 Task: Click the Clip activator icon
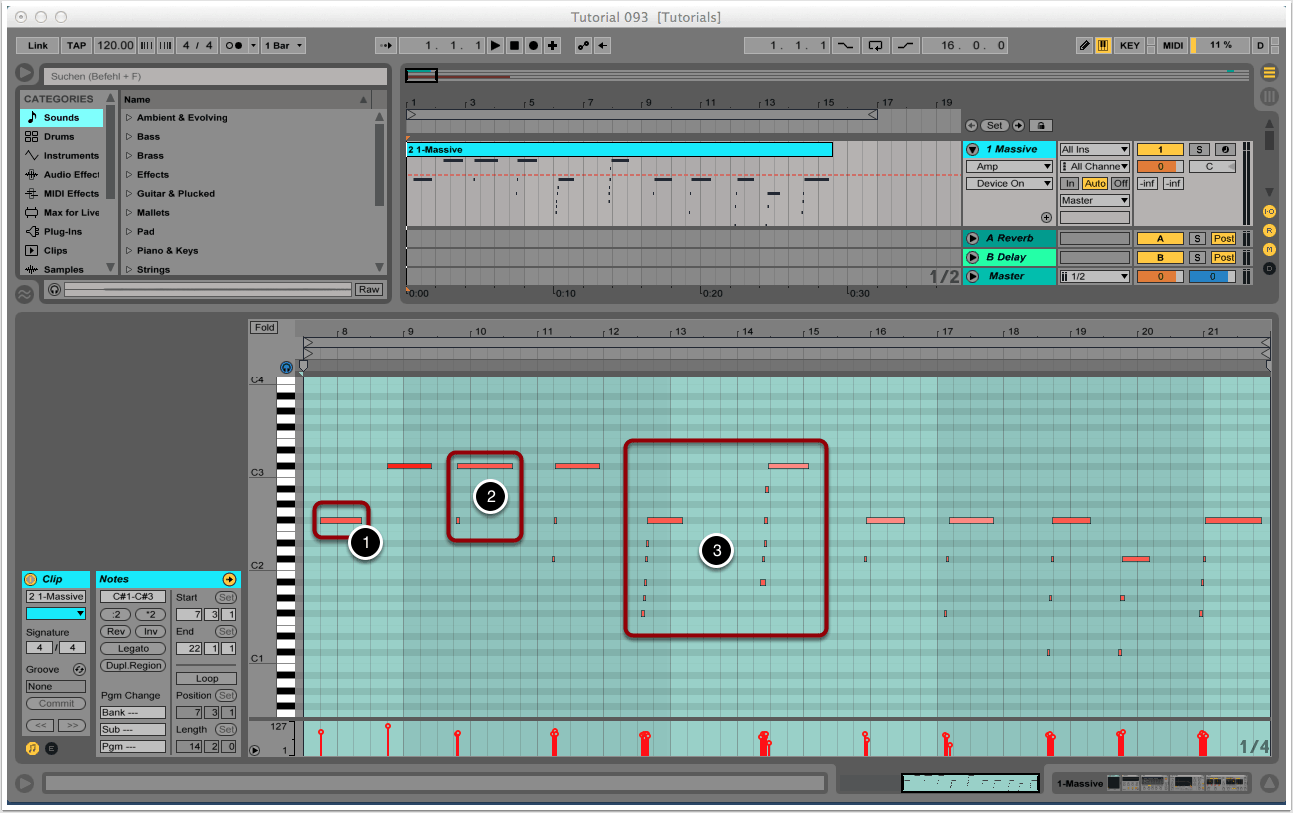coord(30,579)
